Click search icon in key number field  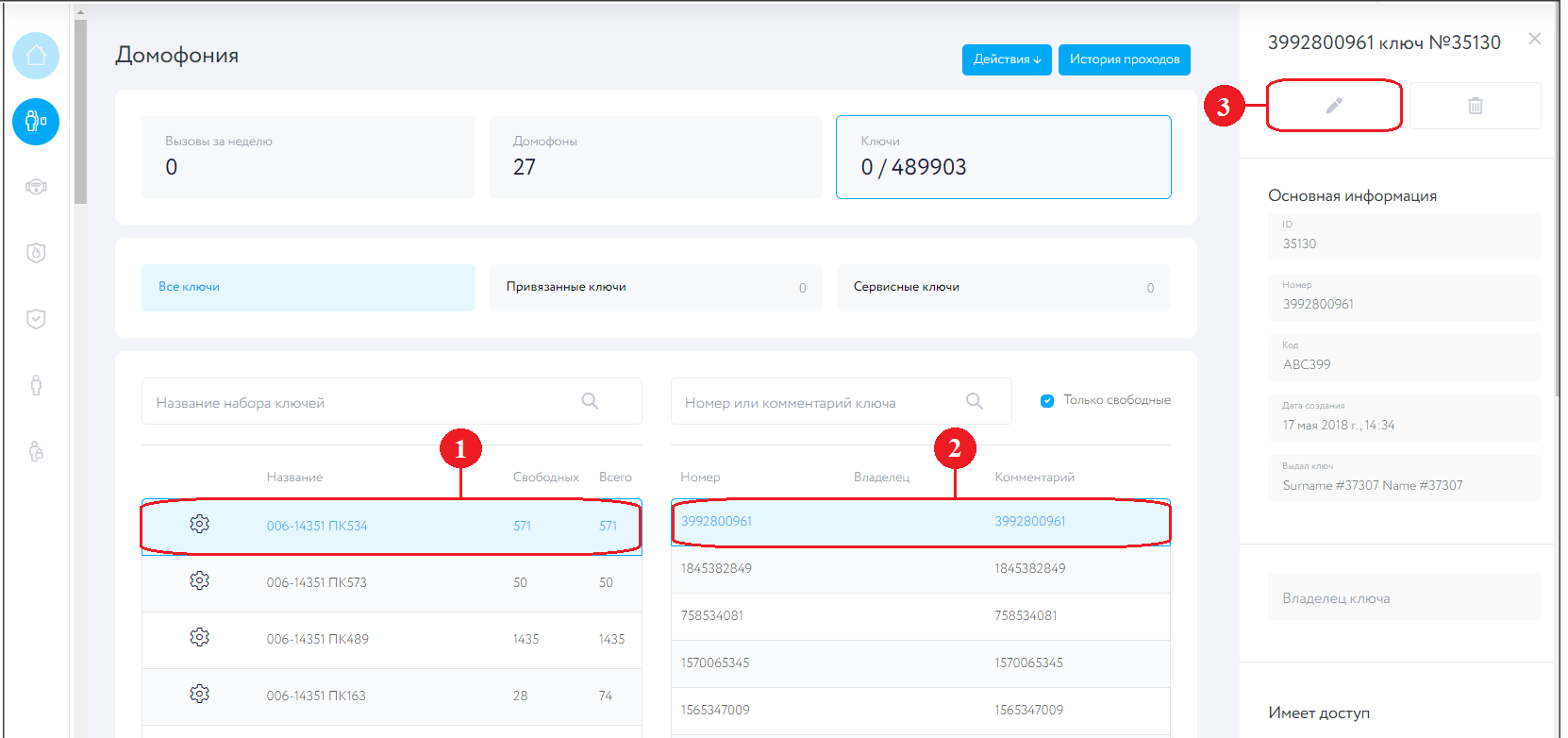tap(975, 401)
